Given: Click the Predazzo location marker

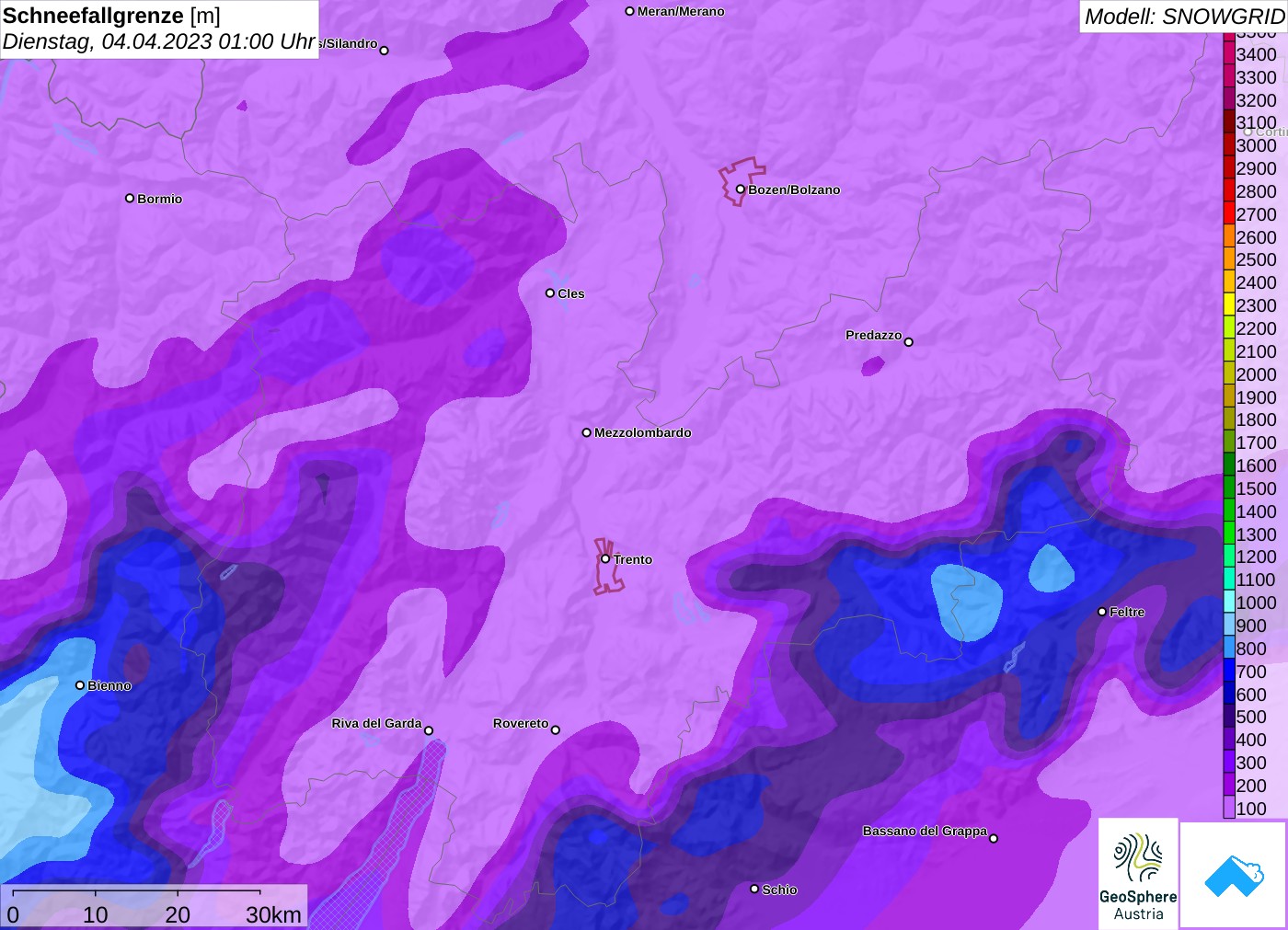Looking at the screenshot, I should 909,342.
